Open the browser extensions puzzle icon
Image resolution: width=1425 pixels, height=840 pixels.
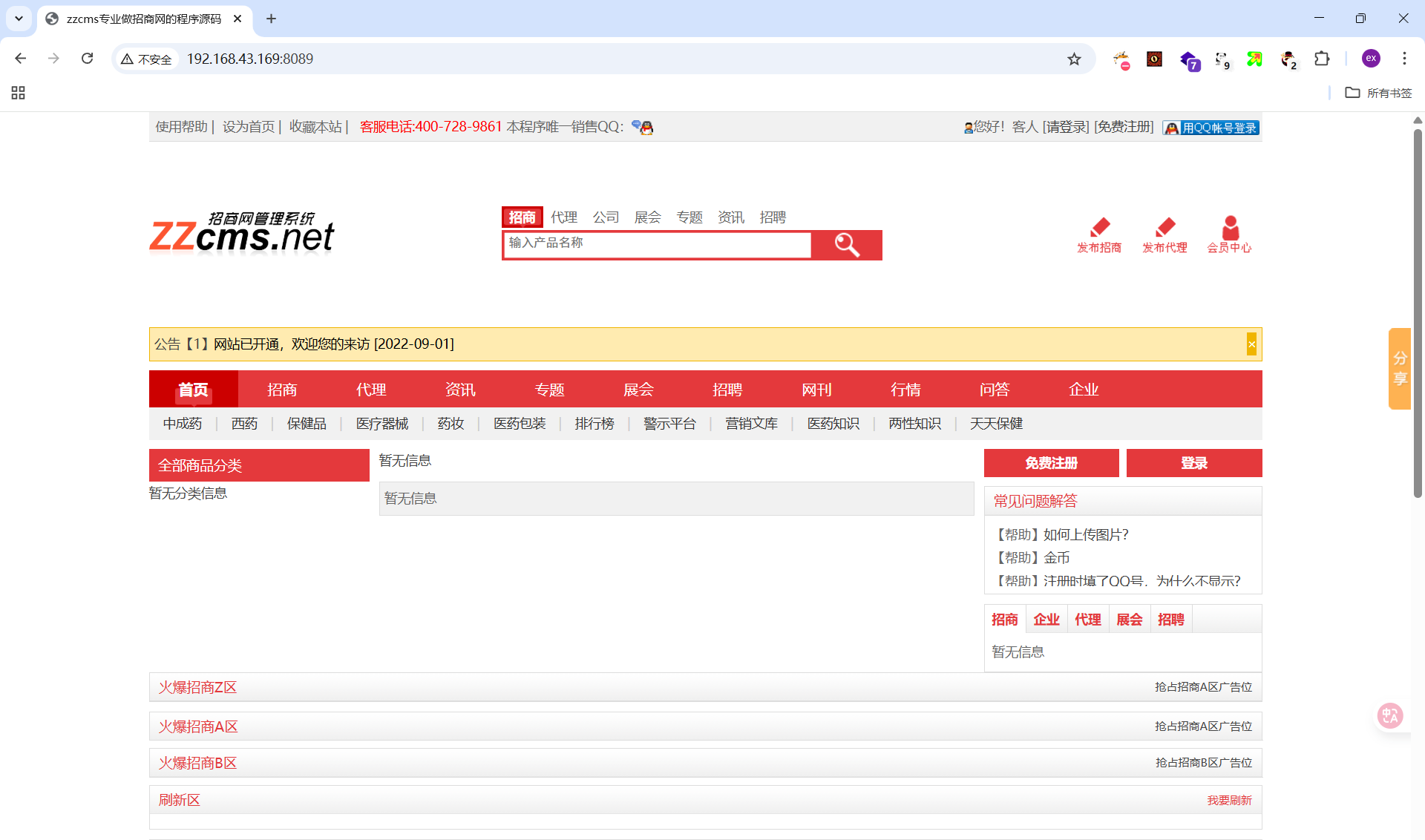pyautogui.click(x=1322, y=59)
